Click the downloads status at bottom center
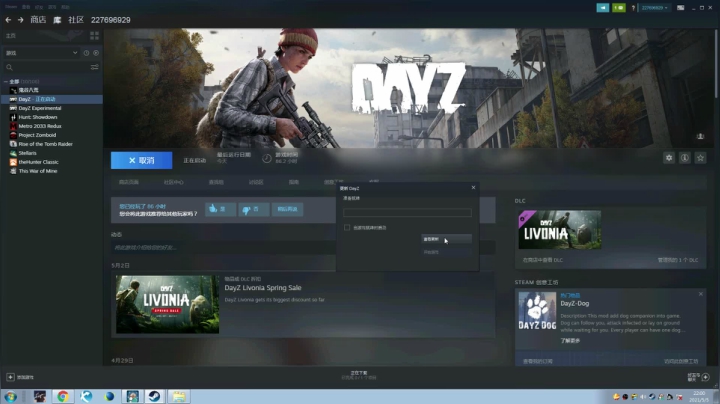The image size is (720, 404). pos(359,376)
